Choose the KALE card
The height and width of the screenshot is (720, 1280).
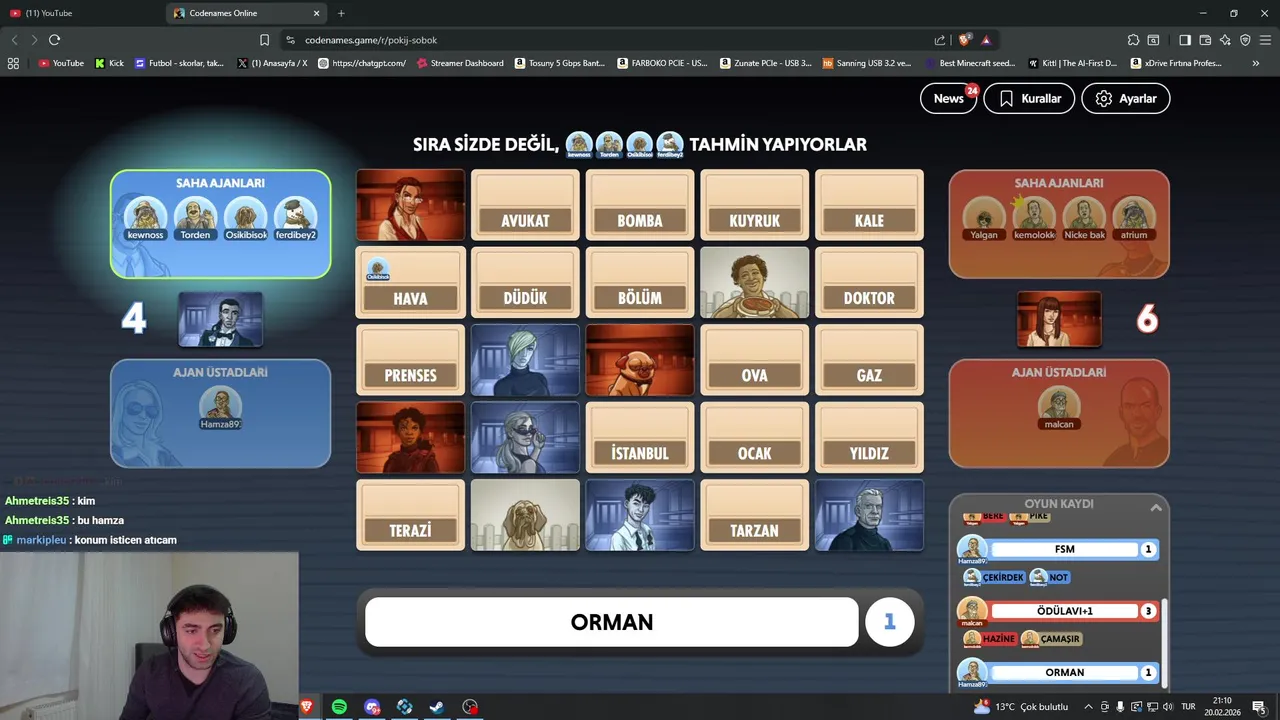869,205
